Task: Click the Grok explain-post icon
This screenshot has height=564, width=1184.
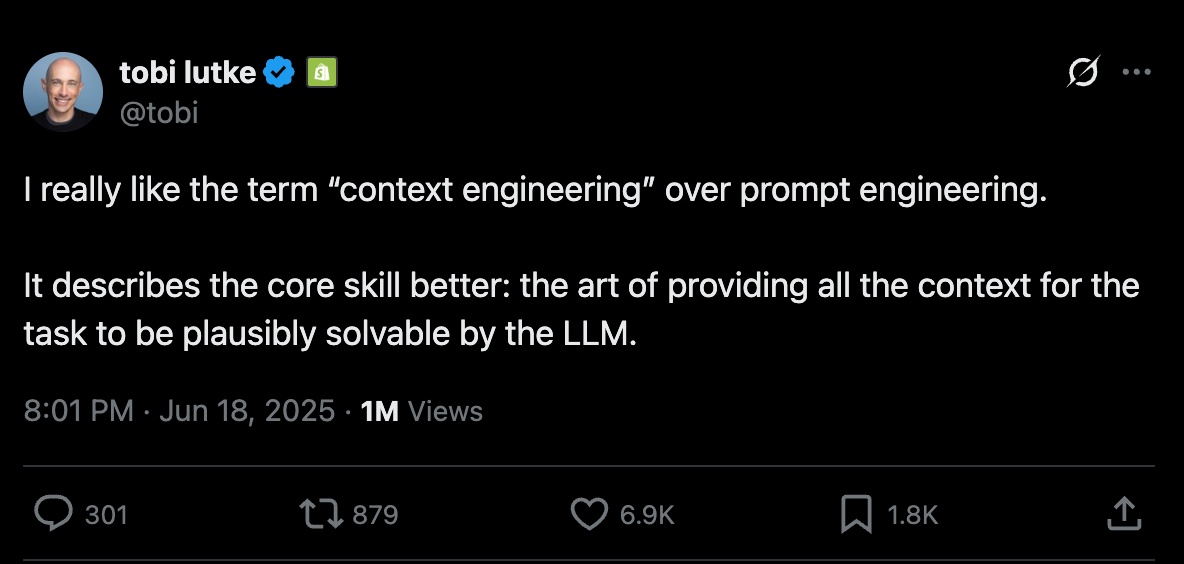Action: pos(1084,72)
